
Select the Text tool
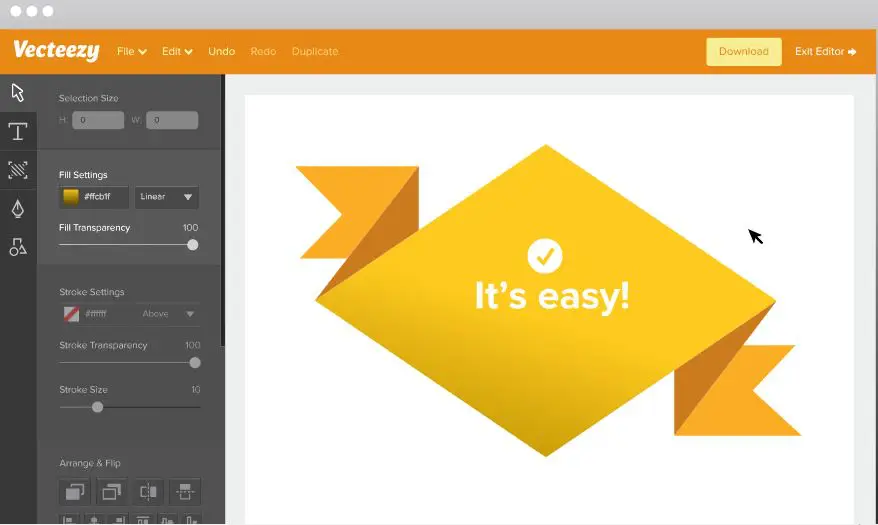click(18, 131)
